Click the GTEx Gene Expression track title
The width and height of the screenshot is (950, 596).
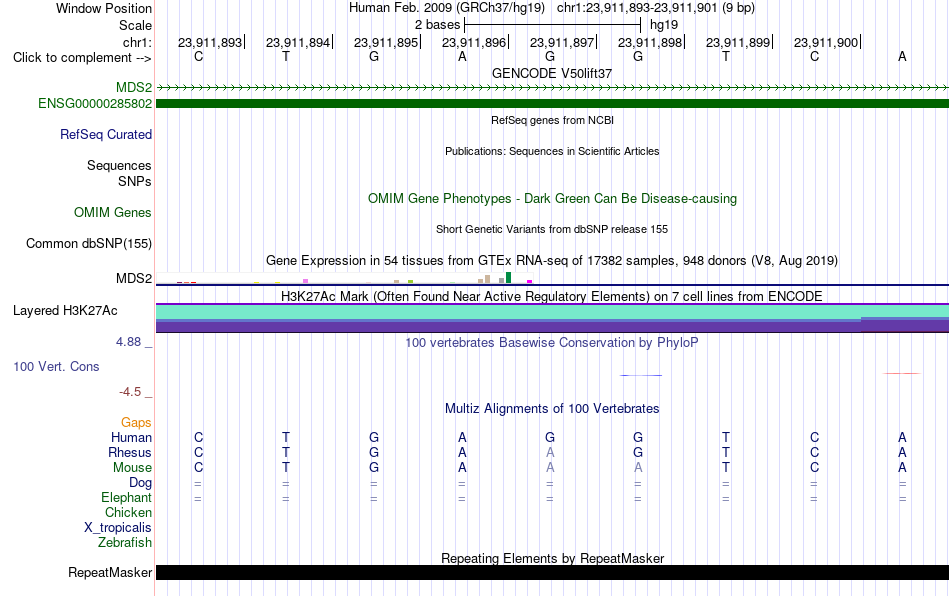click(x=552, y=260)
